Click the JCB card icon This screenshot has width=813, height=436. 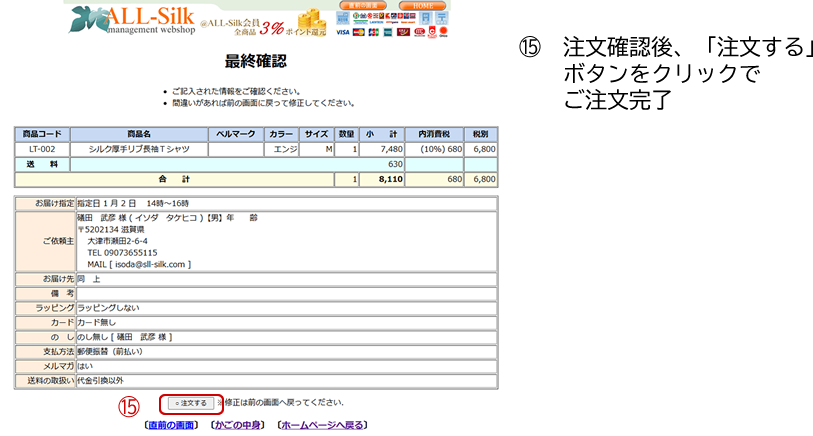[x=373, y=32]
